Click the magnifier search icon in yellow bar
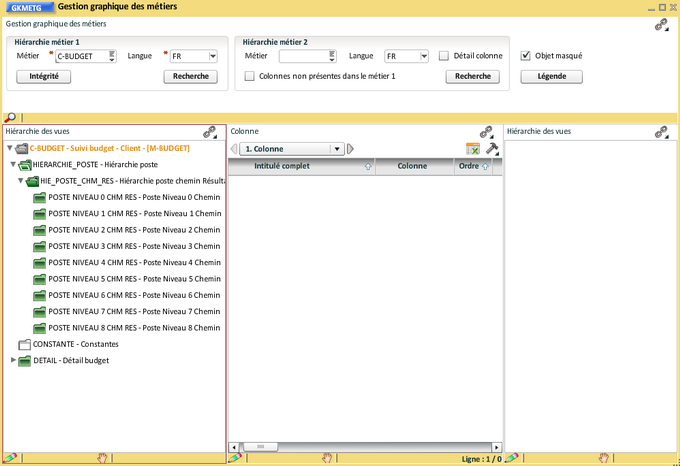 10,118
